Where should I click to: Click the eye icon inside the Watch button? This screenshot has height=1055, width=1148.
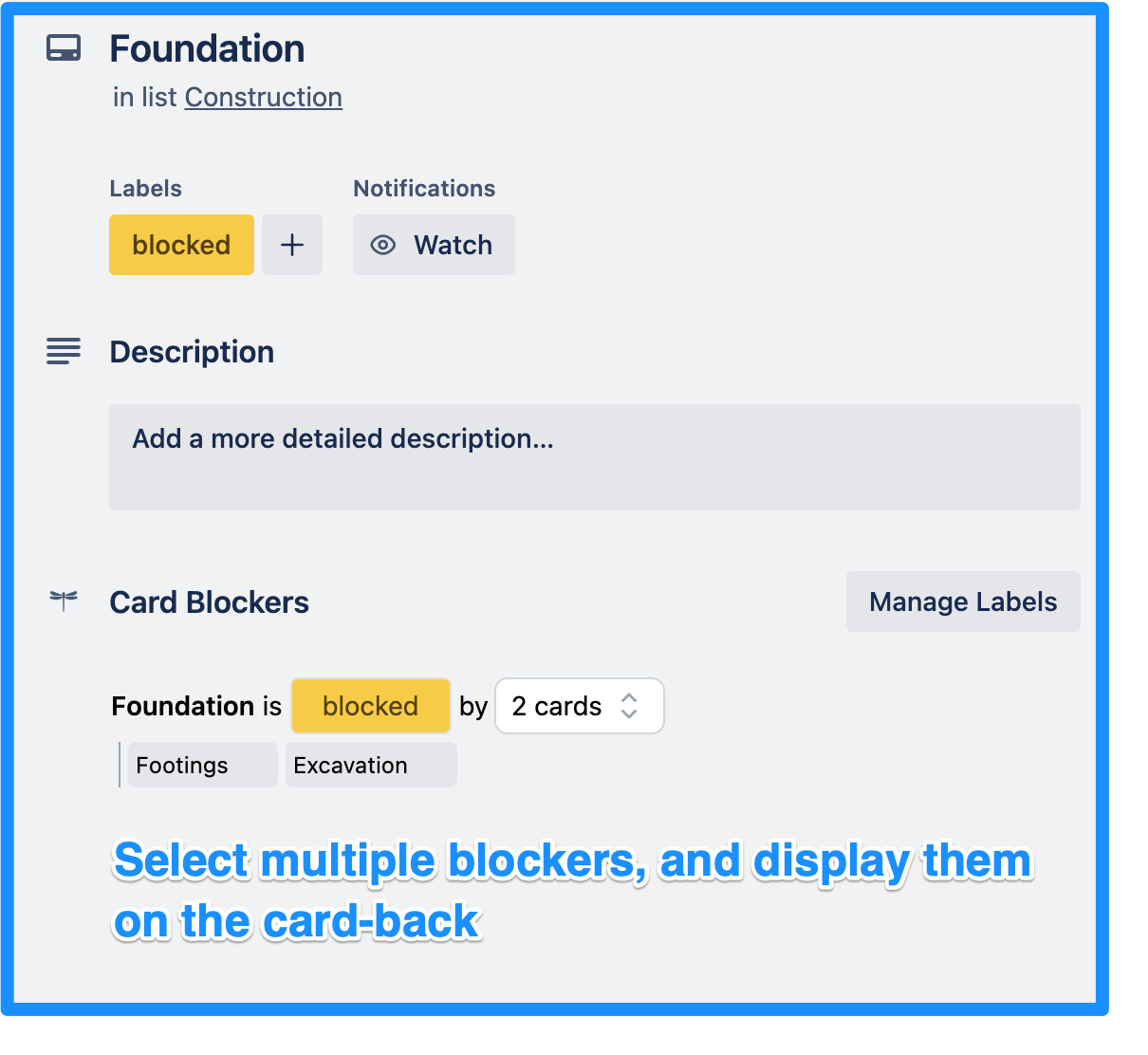[x=382, y=245]
